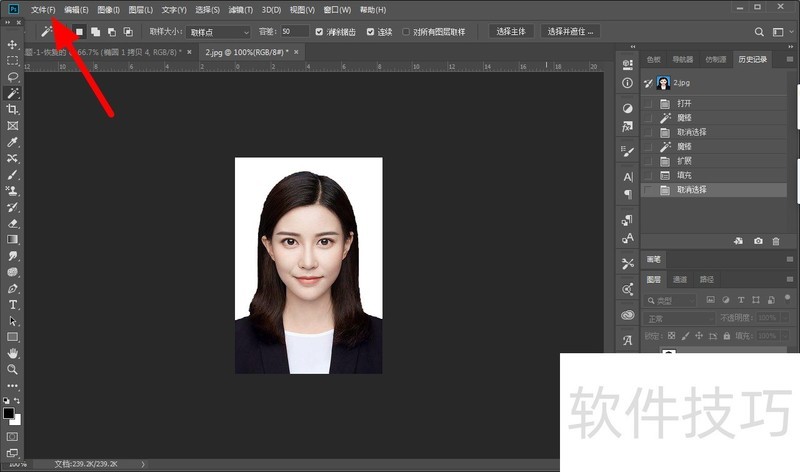Enable 对所有图层取样 checkbox
The width and height of the screenshot is (800, 472).
point(406,31)
